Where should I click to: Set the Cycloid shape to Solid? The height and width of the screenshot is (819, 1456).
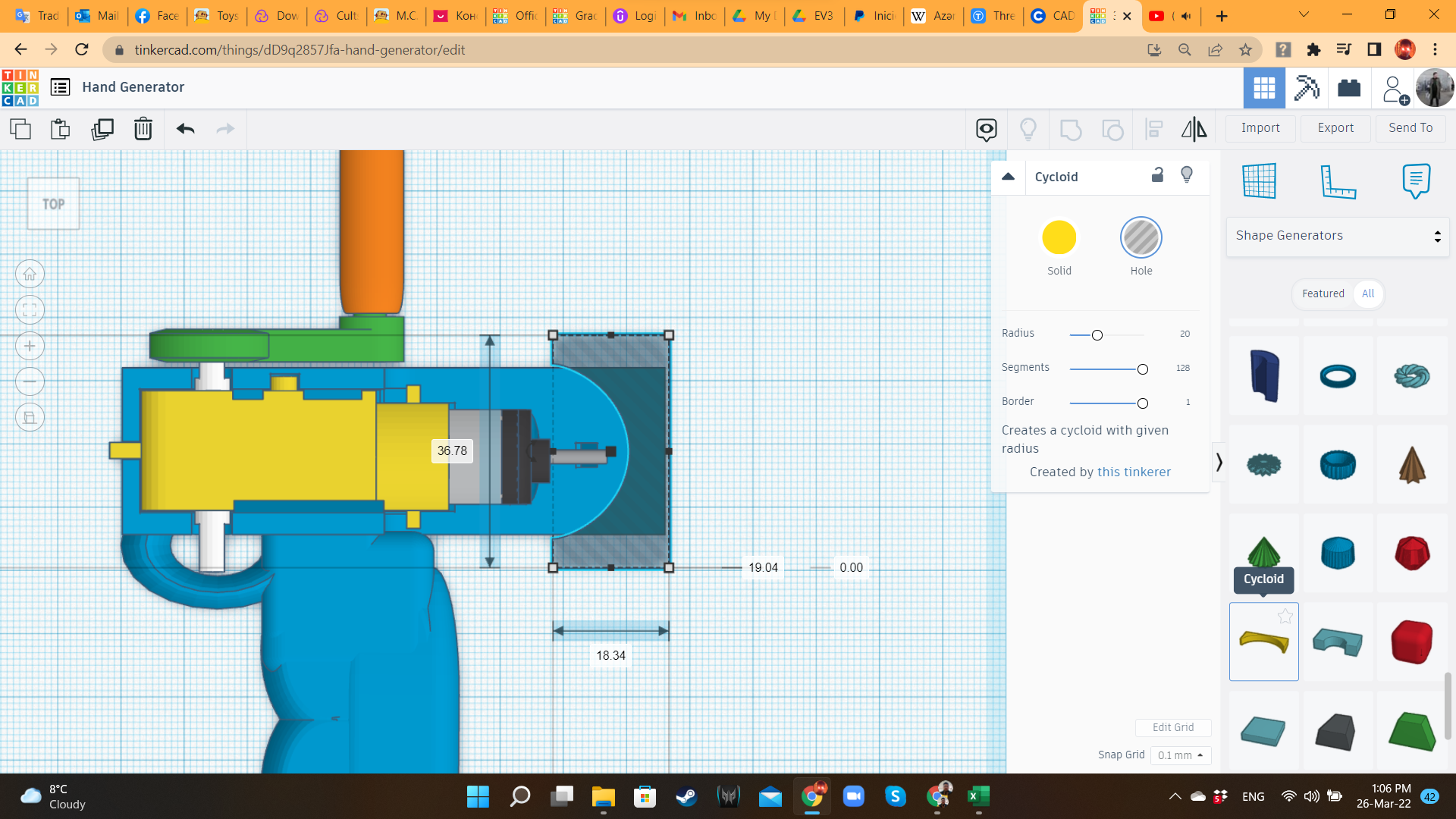pos(1059,237)
